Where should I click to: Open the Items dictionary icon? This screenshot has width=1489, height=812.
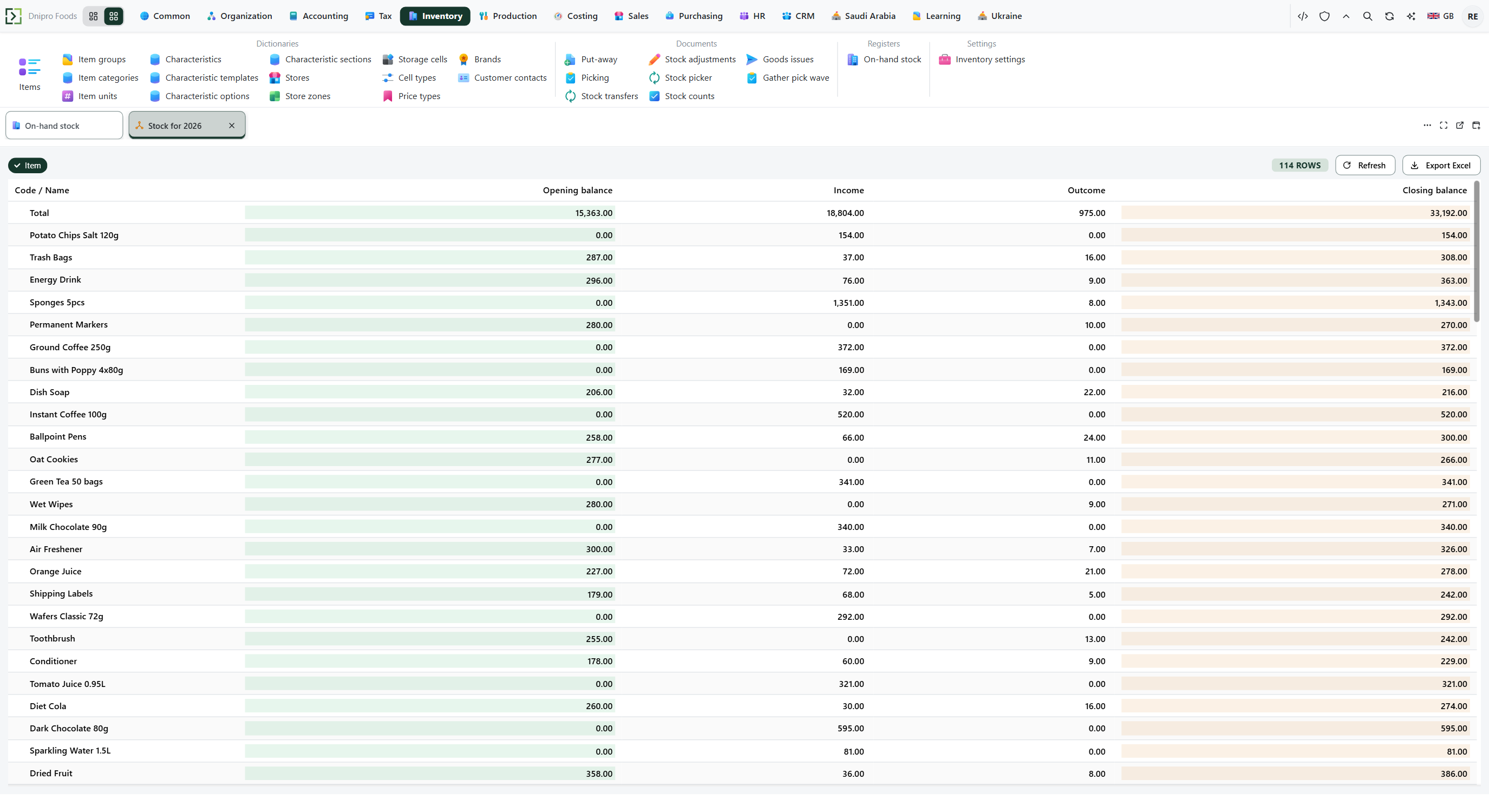coord(29,74)
